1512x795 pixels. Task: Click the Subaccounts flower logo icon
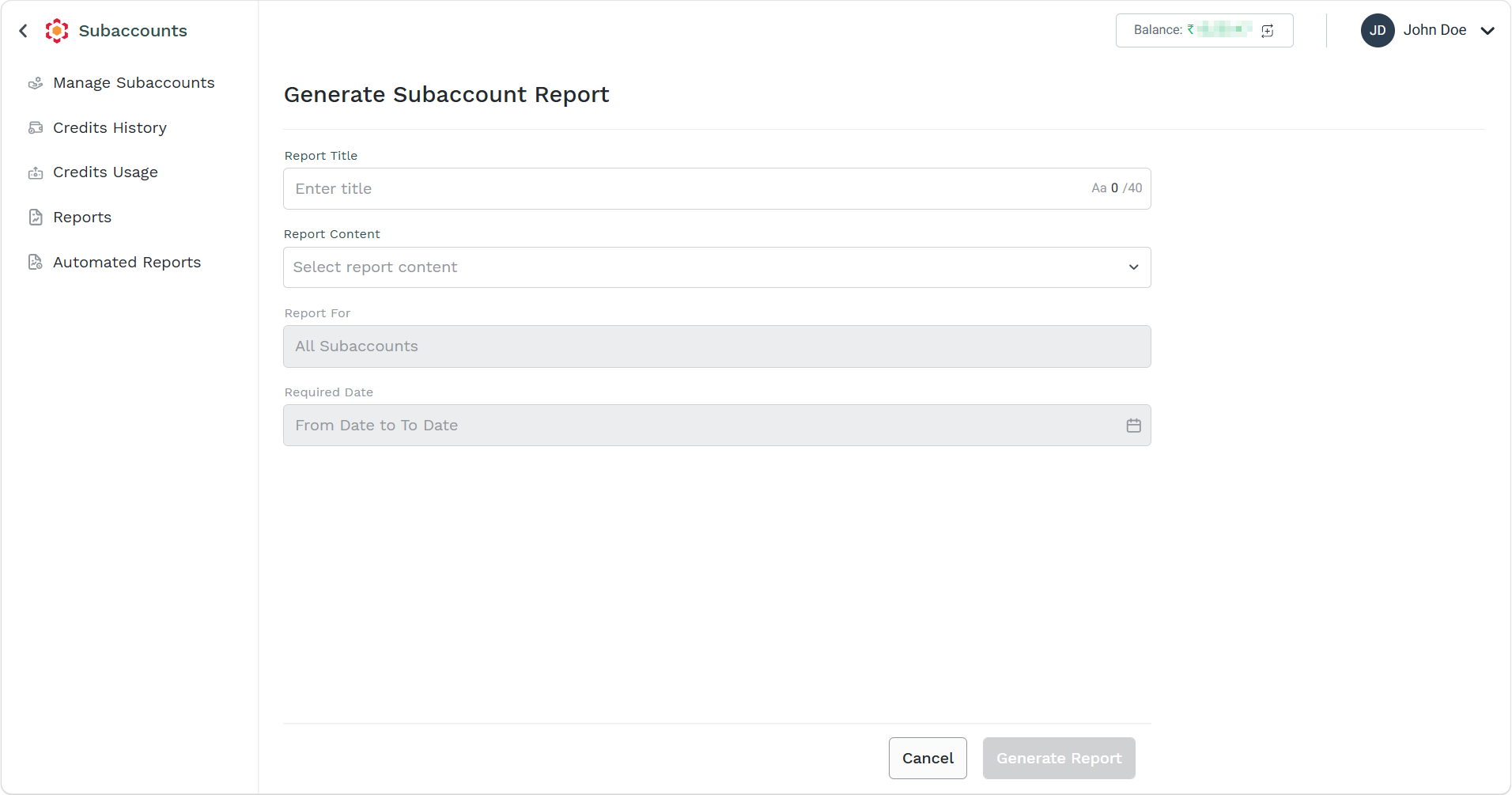pos(57,31)
